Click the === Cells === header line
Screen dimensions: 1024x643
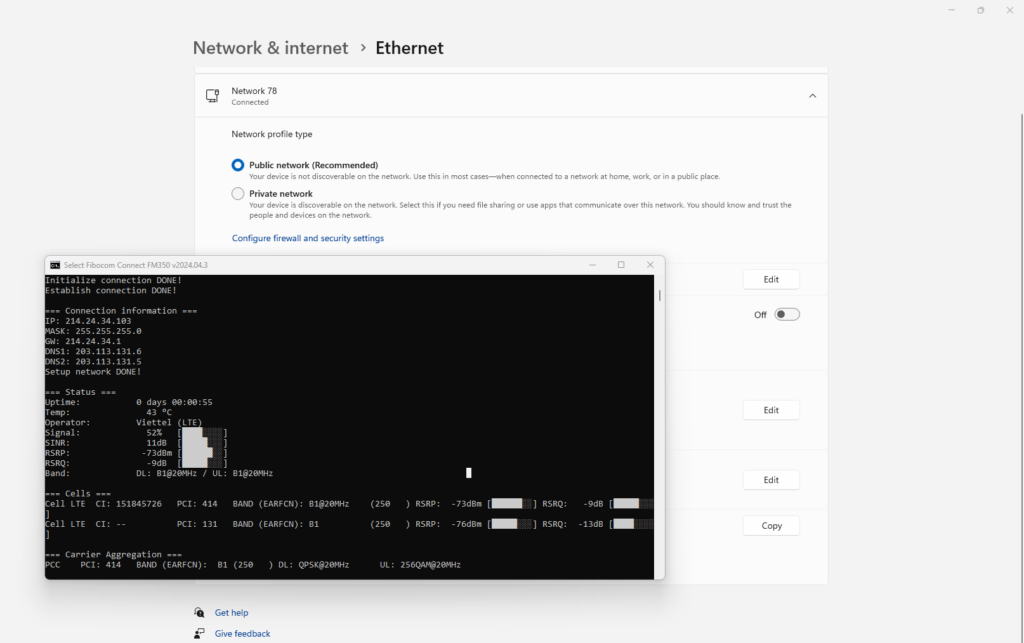[78, 494]
